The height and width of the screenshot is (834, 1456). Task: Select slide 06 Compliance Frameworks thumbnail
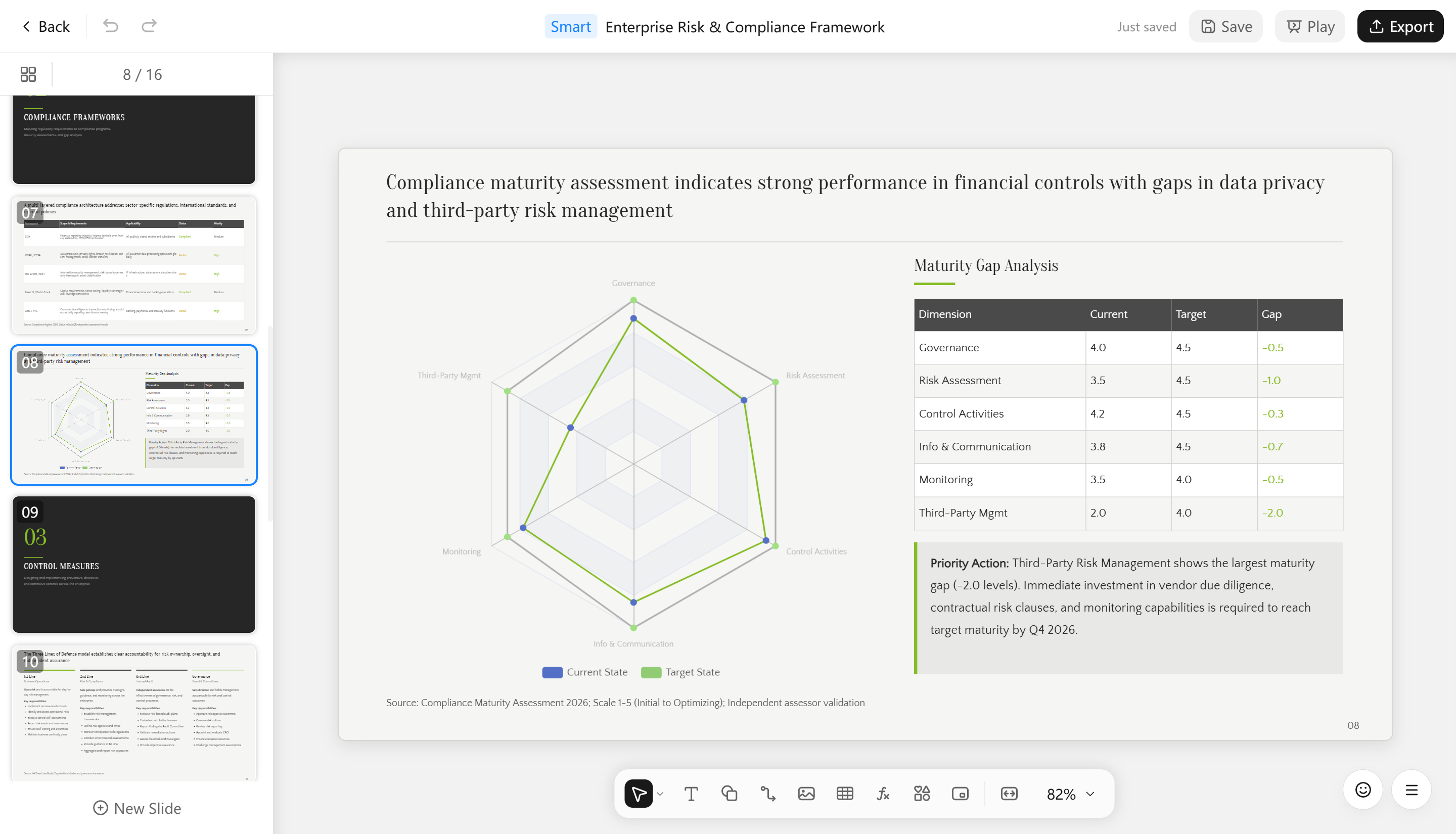coord(134,139)
